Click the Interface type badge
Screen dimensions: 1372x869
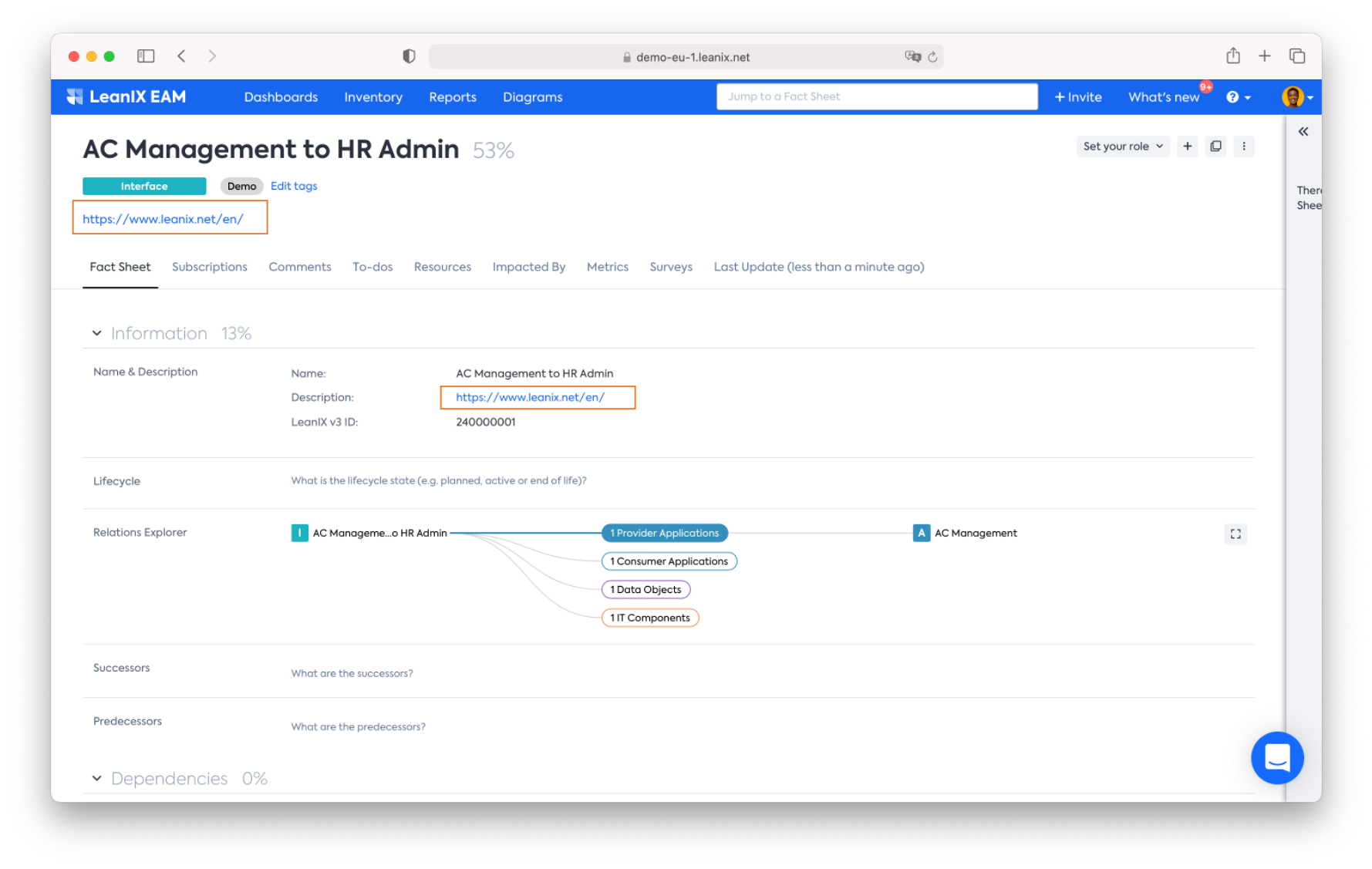pyautogui.click(x=144, y=186)
